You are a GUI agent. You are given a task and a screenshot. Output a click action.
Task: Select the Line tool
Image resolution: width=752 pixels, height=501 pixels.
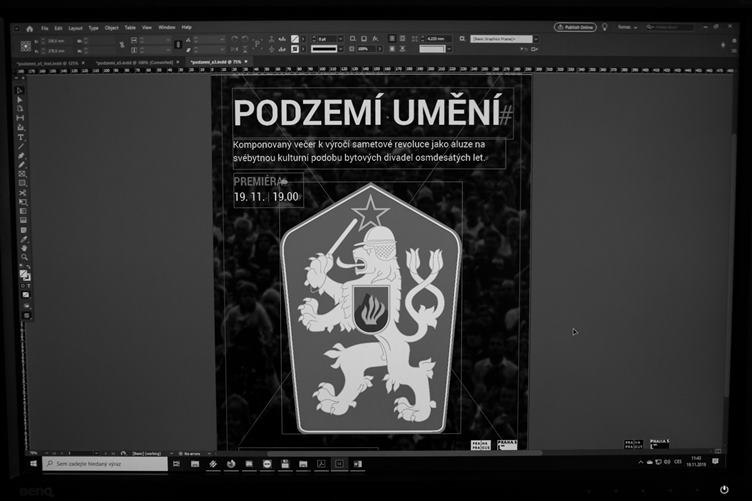(21, 146)
